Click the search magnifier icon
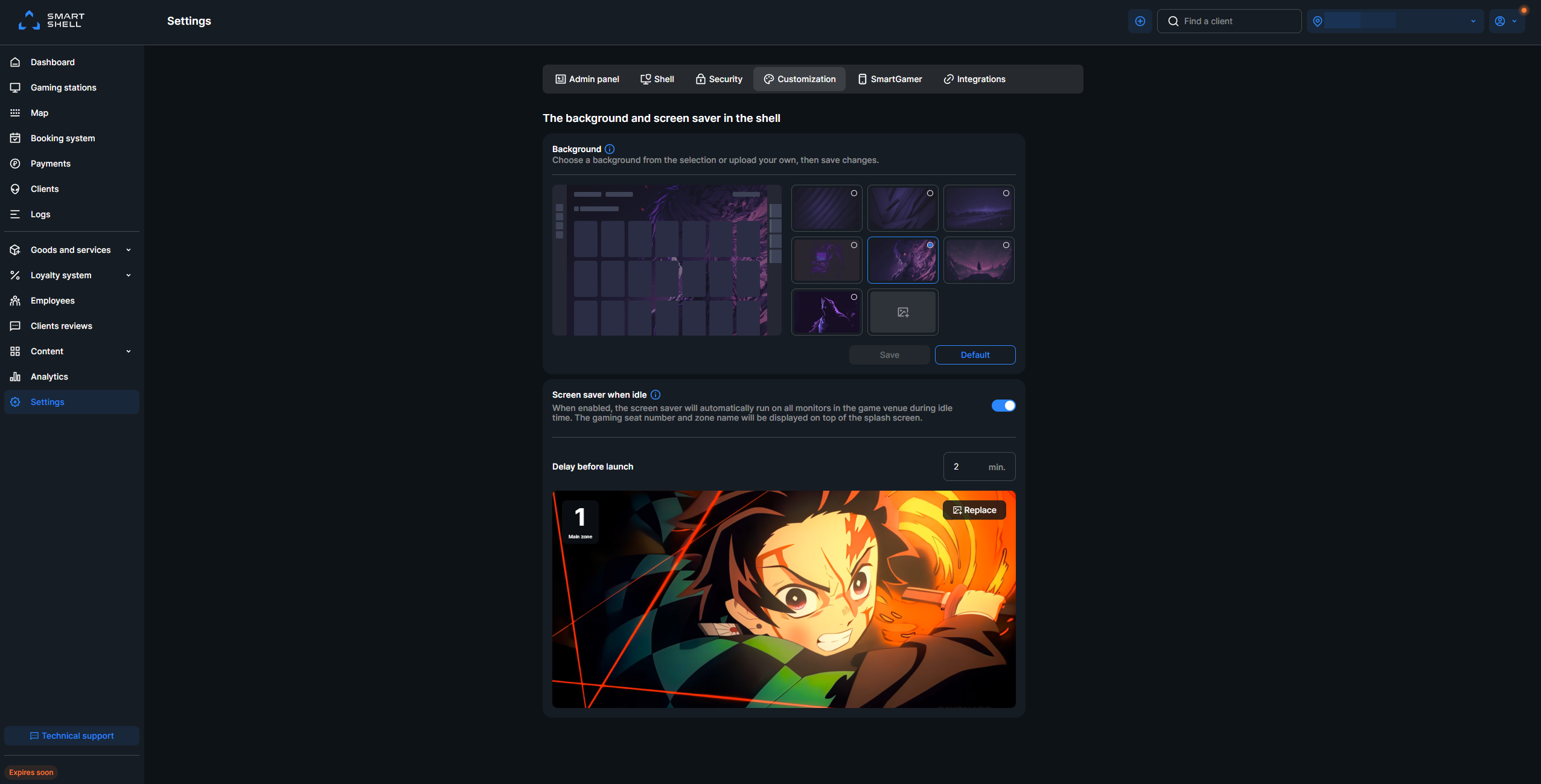Image resolution: width=1541 pixels, height=784 pixels. pos(1173,21)
